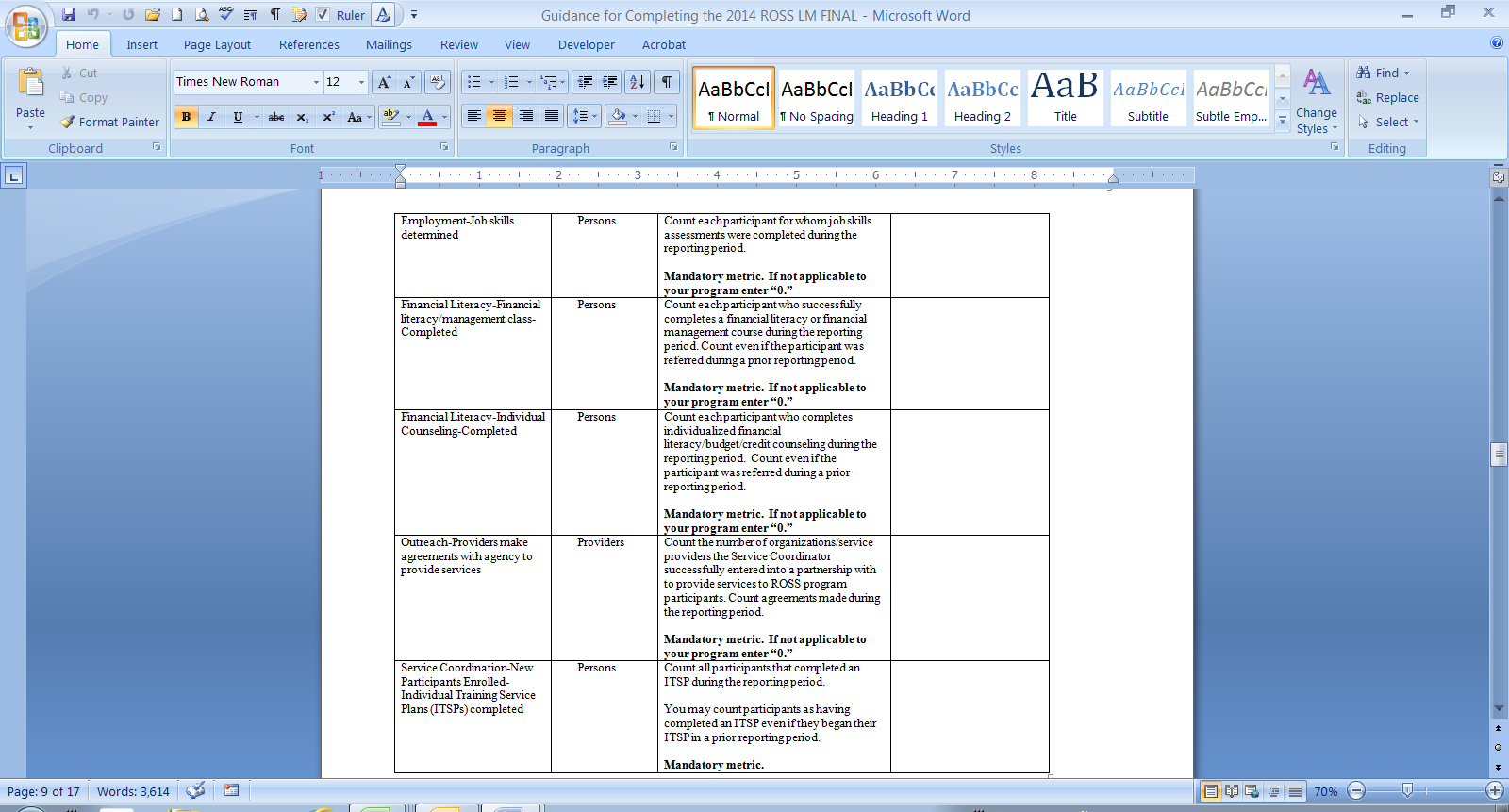
Task: Apply the No Spacing style
Action: tap(817, 97)
